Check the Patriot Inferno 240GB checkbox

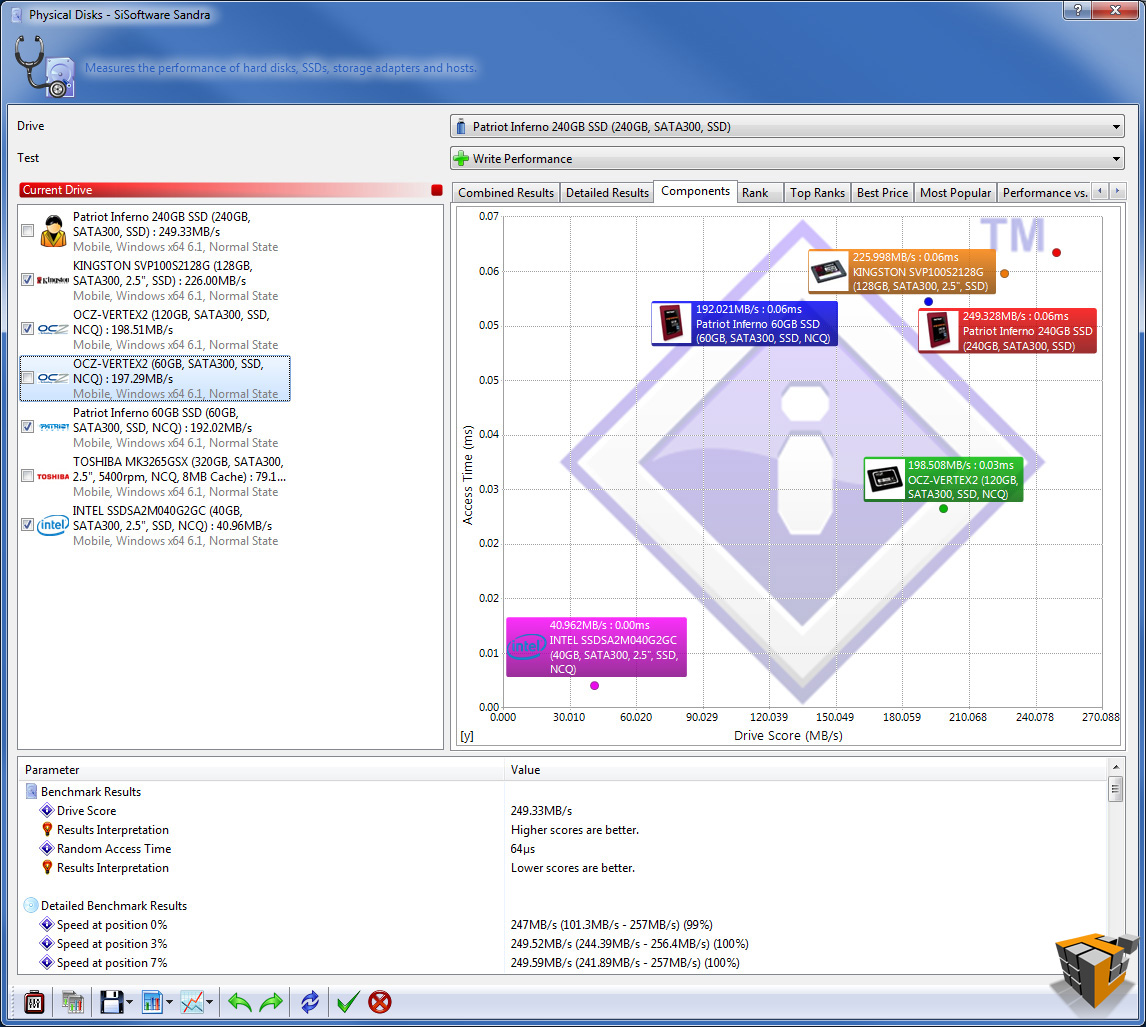tap(28, 231)
